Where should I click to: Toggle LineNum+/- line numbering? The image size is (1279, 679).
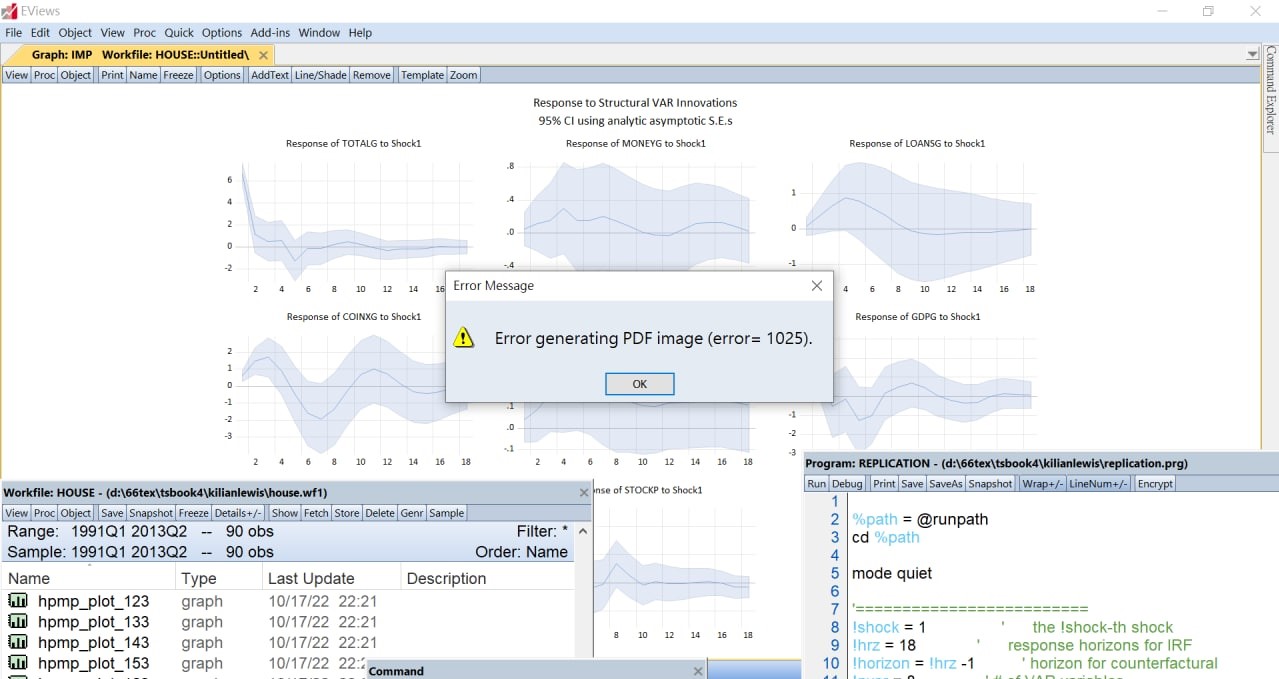point(1098,483)
